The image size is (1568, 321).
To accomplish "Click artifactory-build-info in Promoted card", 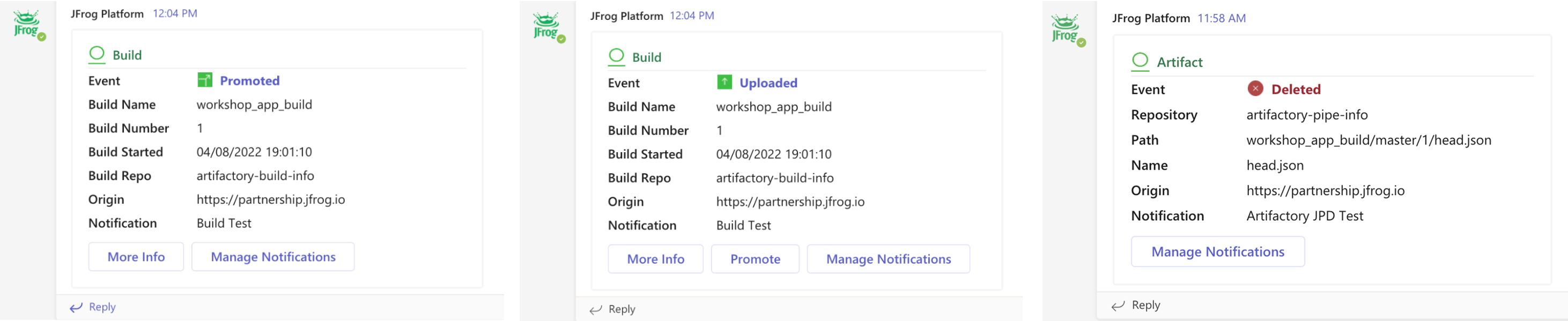I will point(255,176).
